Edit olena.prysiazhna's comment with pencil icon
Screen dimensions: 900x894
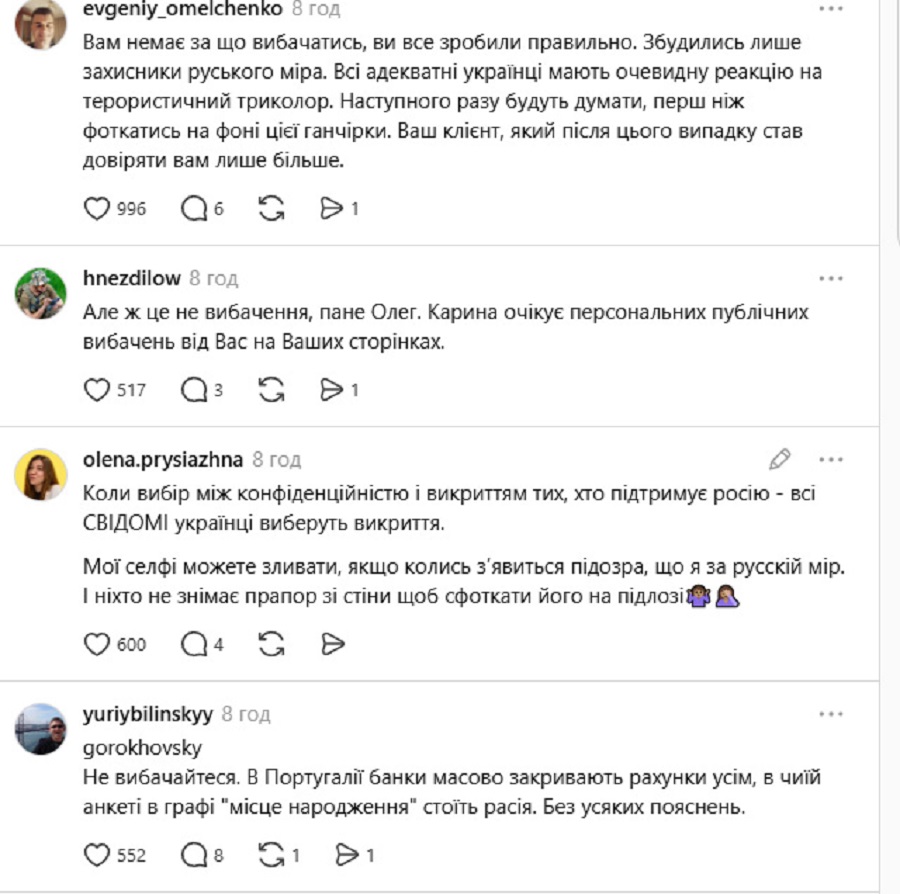coord(780,459)
